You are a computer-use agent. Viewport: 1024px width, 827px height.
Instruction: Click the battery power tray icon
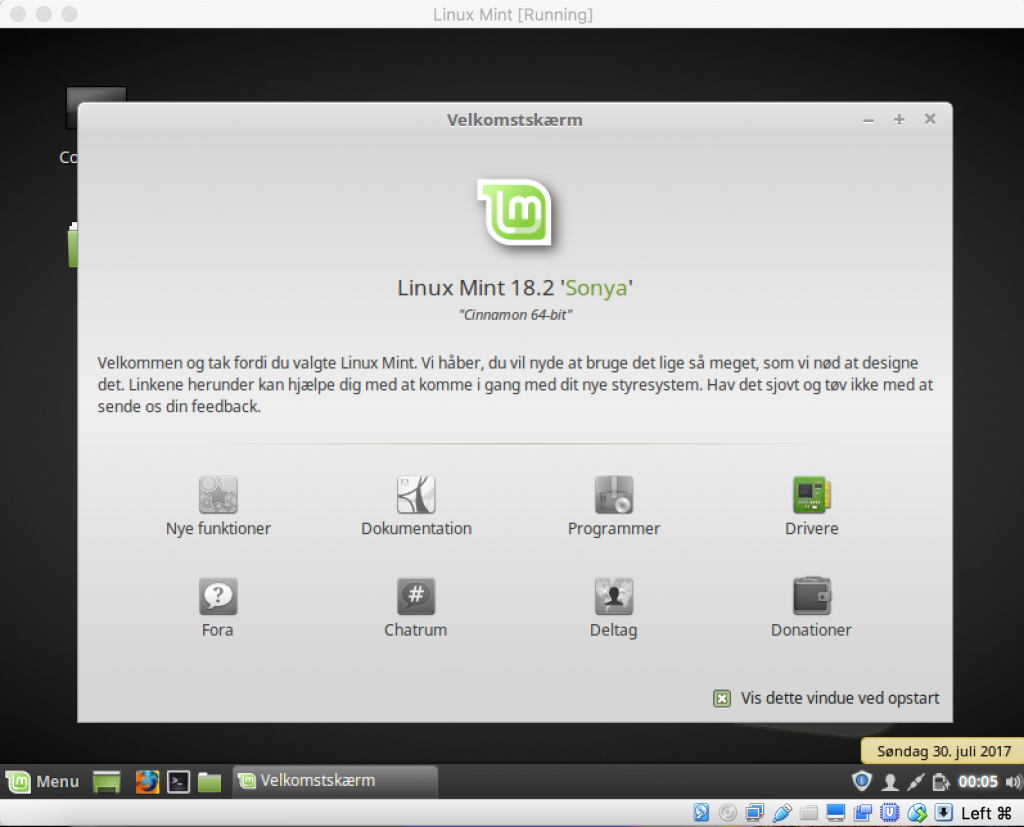(x=940, y=781)
